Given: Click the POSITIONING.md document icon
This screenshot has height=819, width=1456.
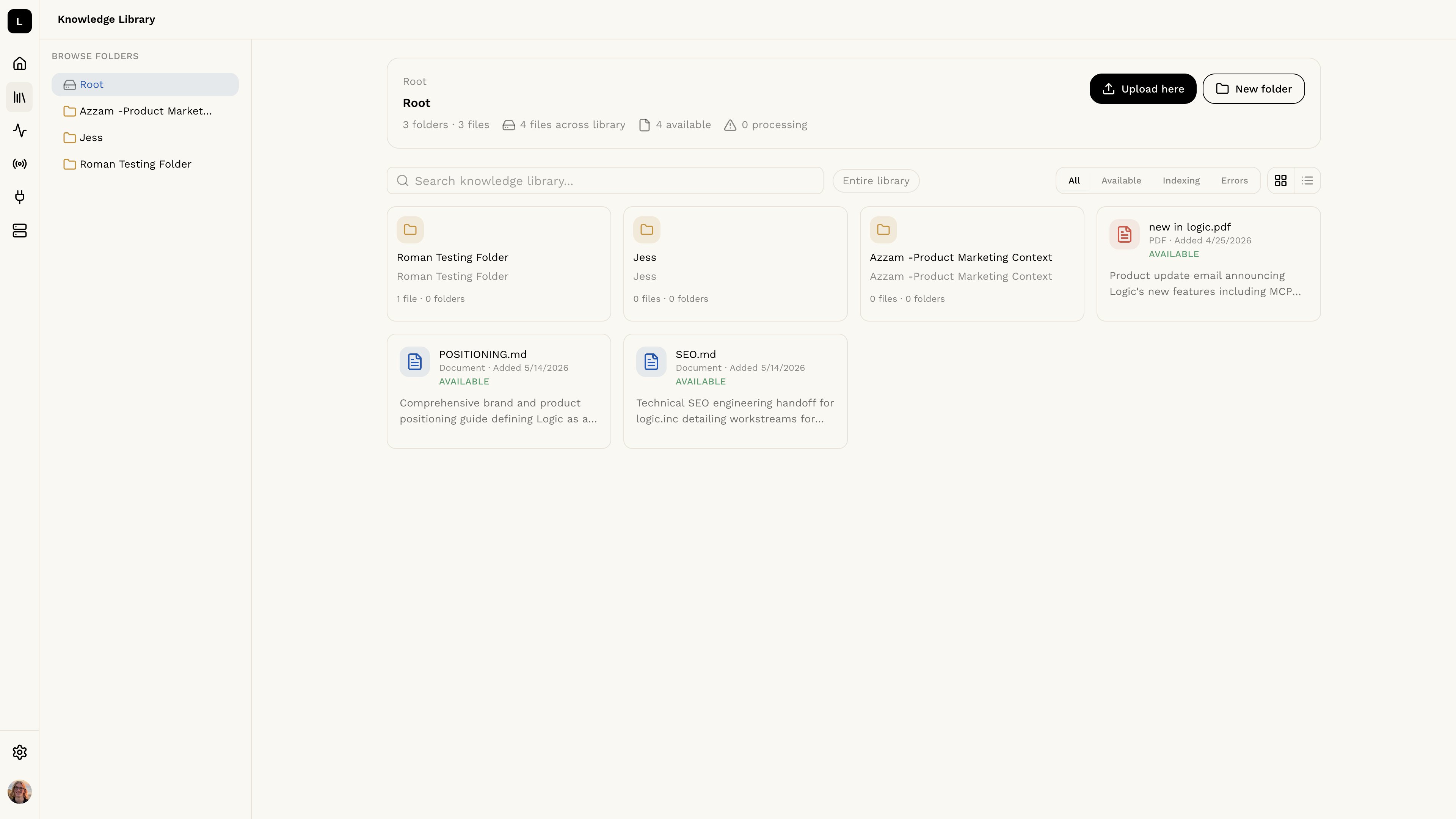Looking at the screenshot, I should click(x=415, y=362).
